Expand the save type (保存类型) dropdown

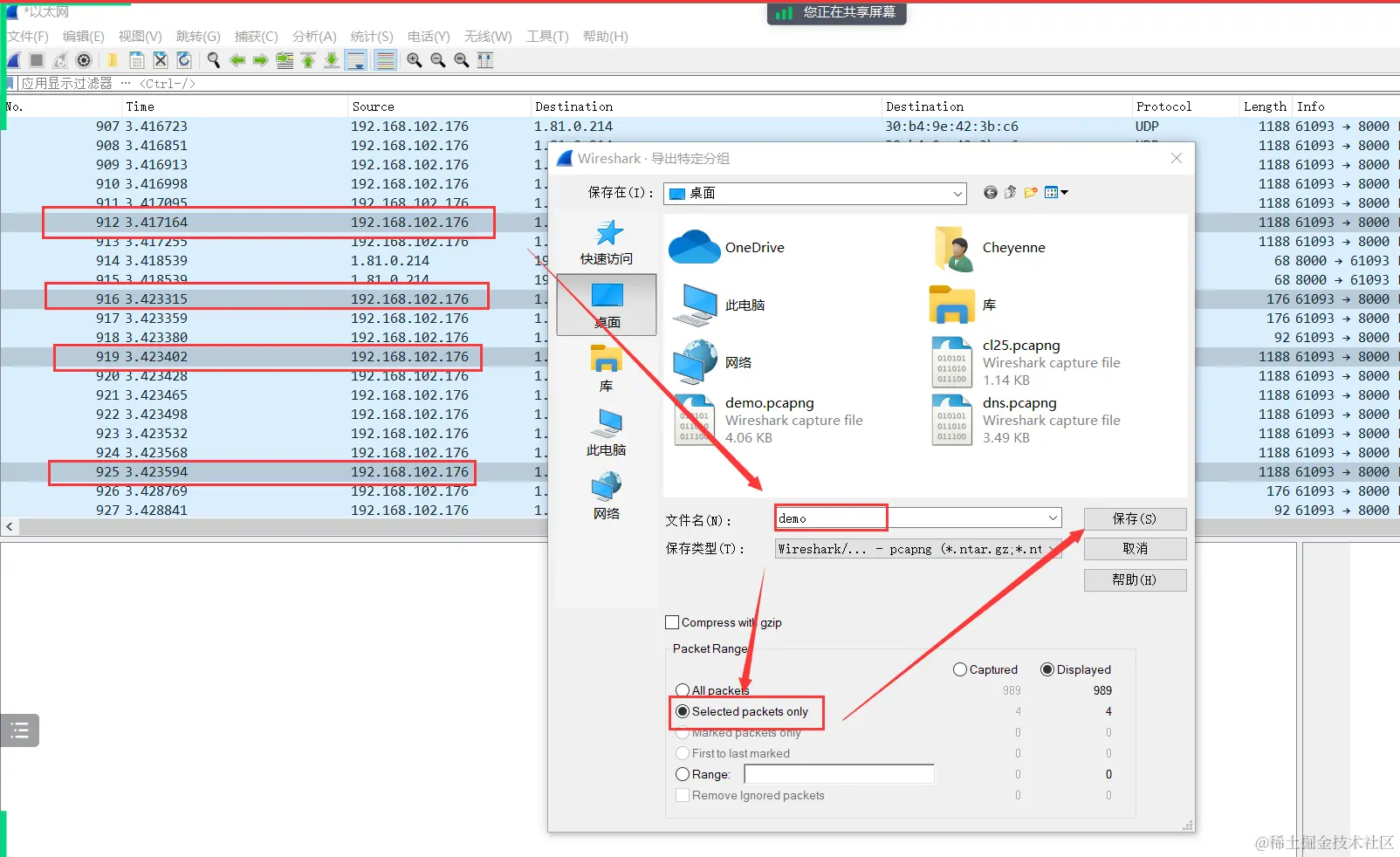[1054, 549]
